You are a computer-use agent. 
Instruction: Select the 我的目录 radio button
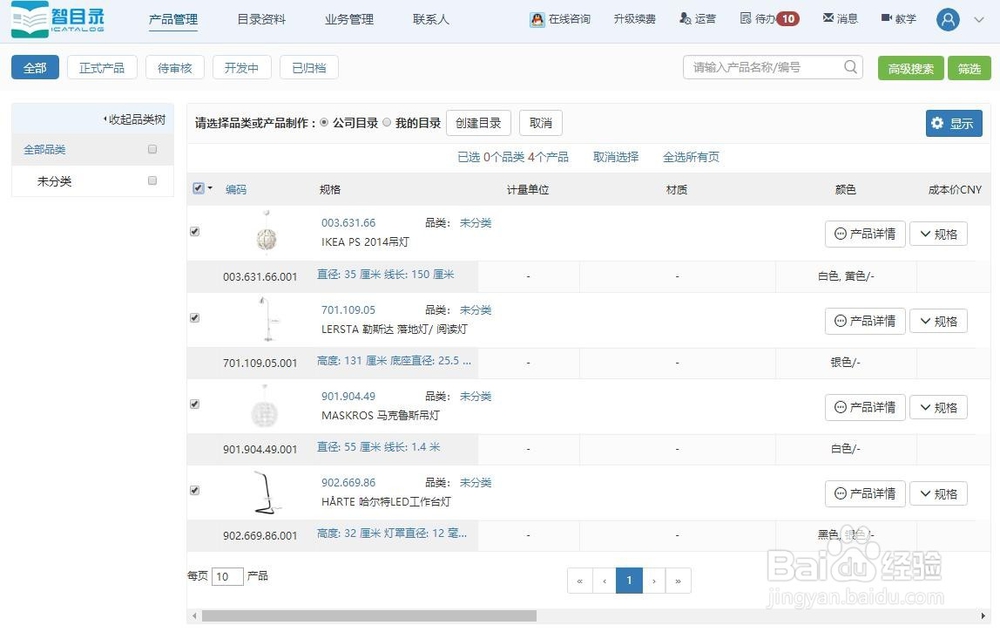tap(386, 122)
